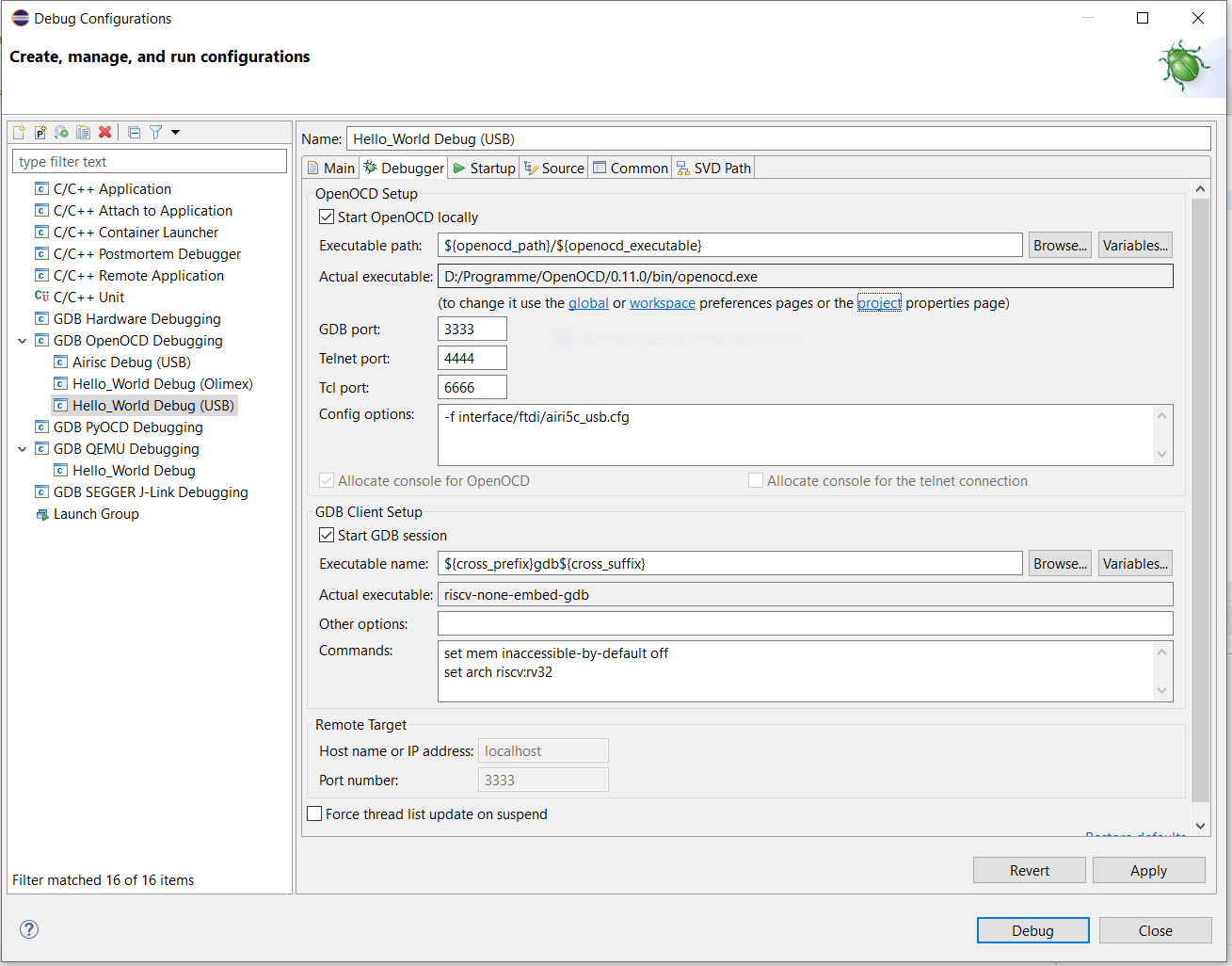The height and width of the screenshot is (966, 1232).
Task: Click the Revert button
Action: pos(1030,871)
